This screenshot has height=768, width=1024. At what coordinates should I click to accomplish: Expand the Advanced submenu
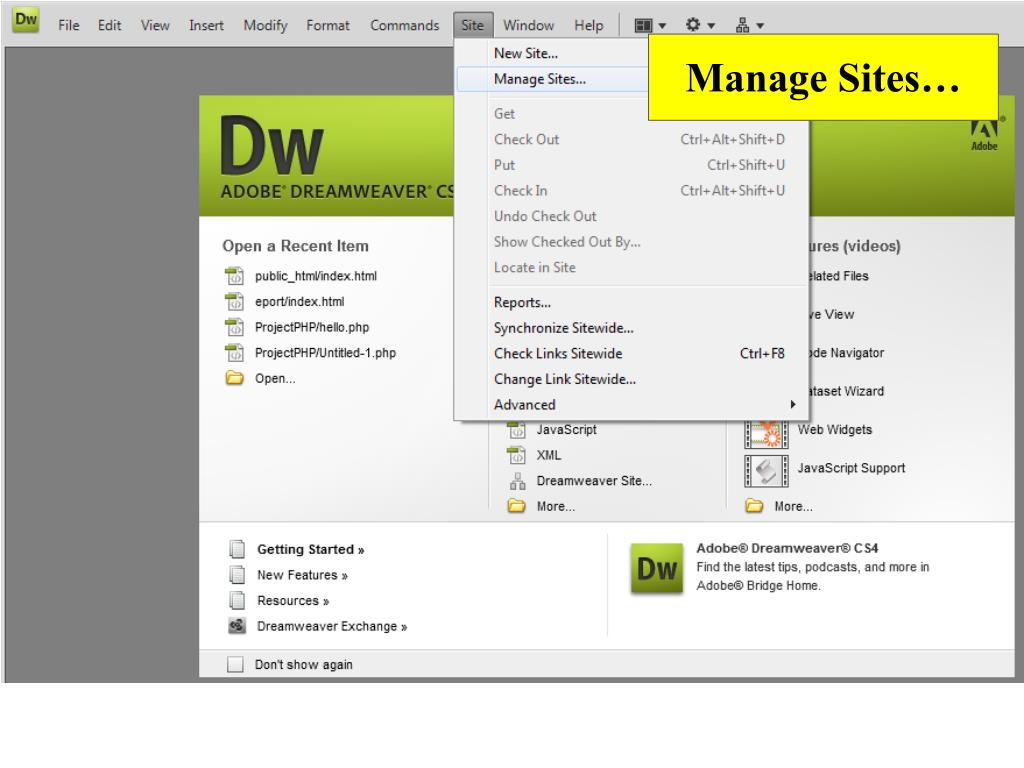coord(632,404)
